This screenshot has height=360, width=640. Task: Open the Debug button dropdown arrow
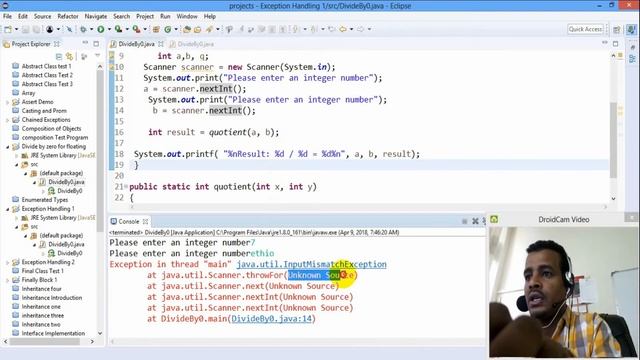[x=91, y=29]
